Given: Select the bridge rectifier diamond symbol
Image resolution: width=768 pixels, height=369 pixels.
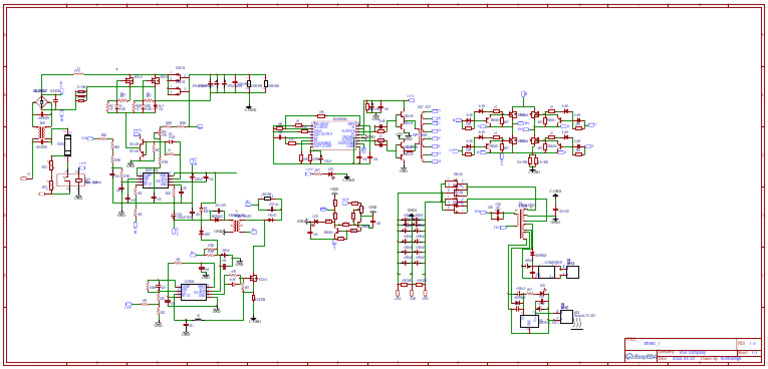Looking at the screenshot, I should [x=42, y=102].
